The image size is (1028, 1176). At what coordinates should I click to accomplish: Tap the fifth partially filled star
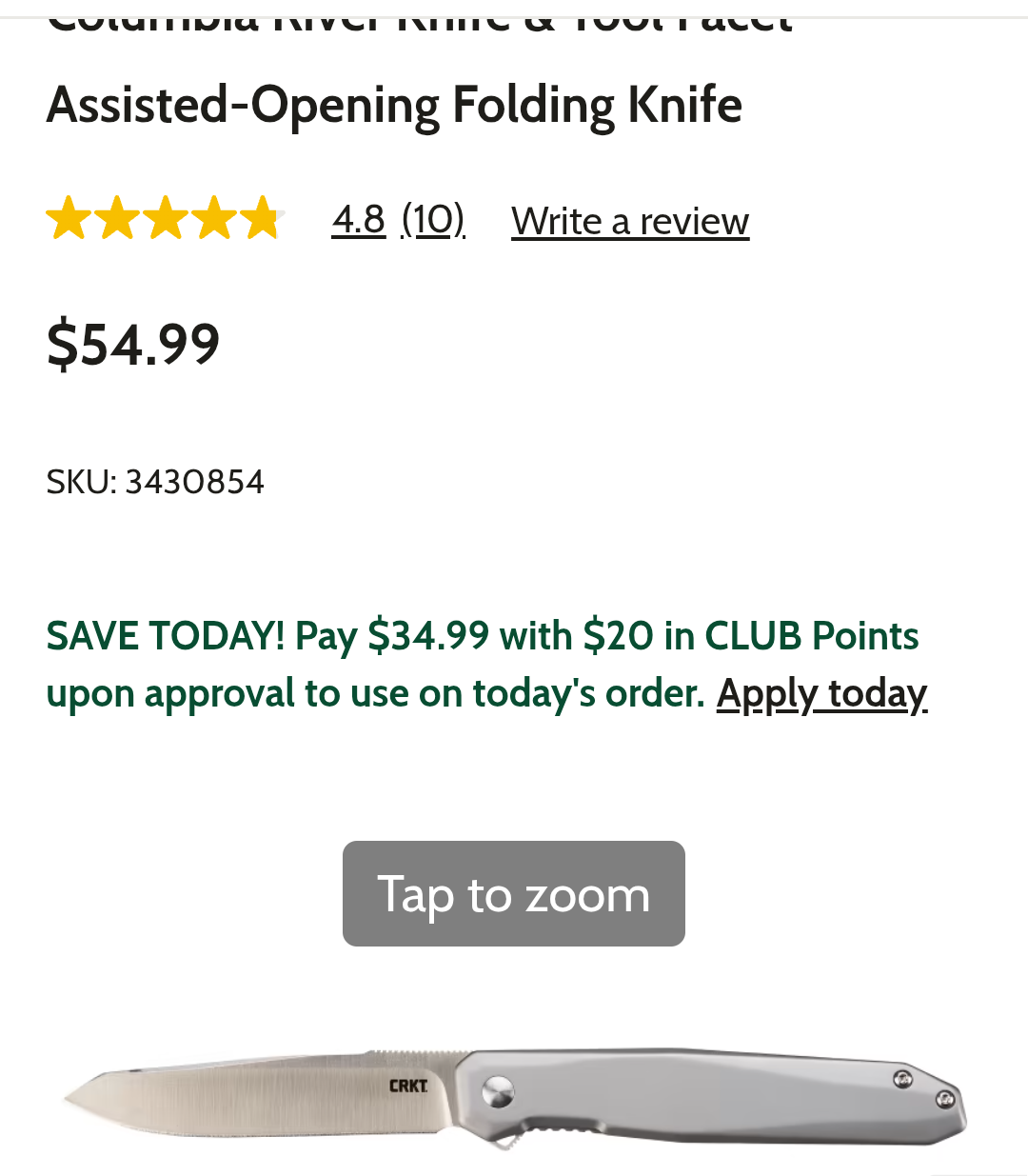(262, 219)
